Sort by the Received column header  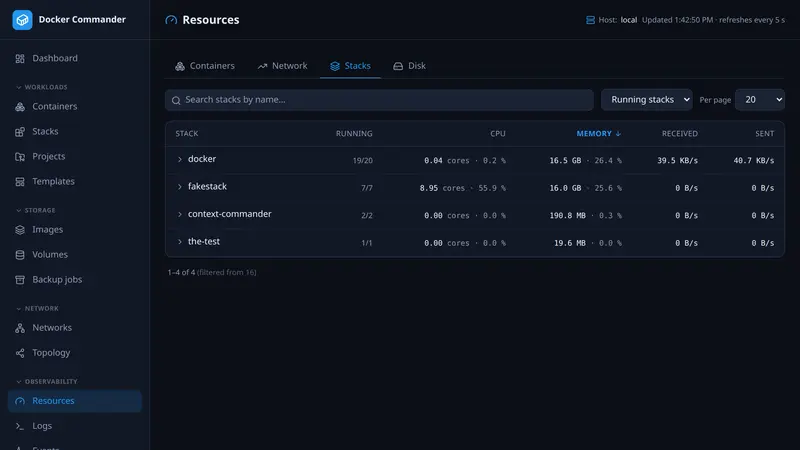(680, 134)
